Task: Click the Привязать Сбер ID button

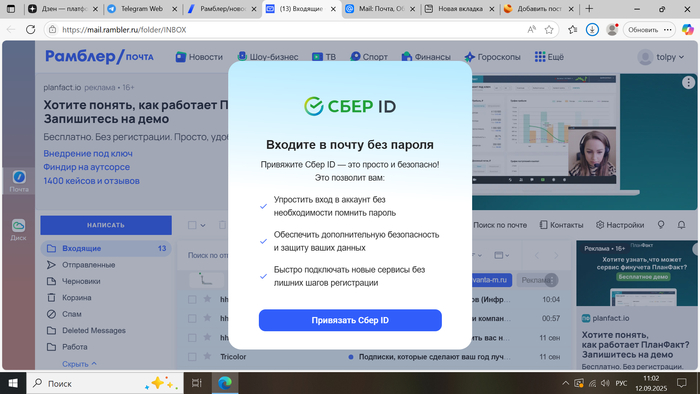Action: pos(350,320)
